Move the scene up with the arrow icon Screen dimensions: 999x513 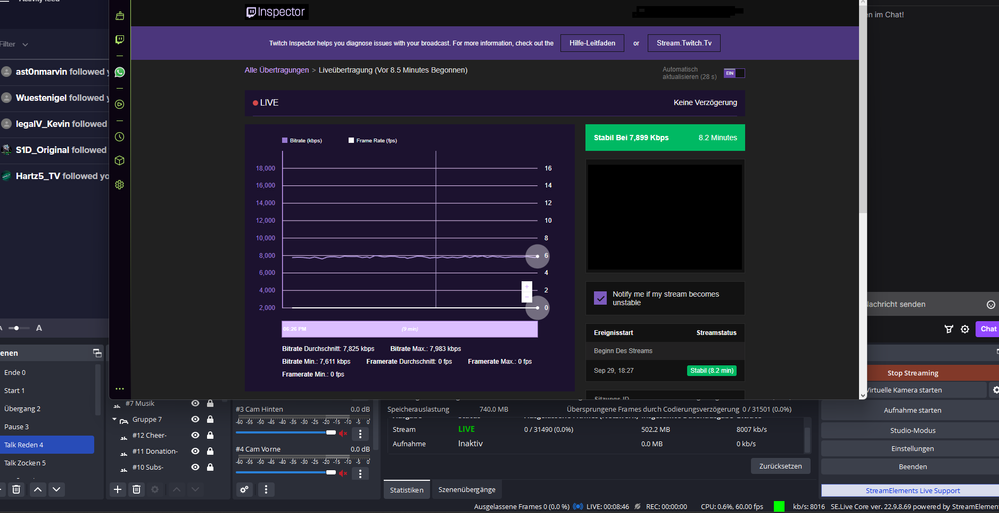(38, 489)
